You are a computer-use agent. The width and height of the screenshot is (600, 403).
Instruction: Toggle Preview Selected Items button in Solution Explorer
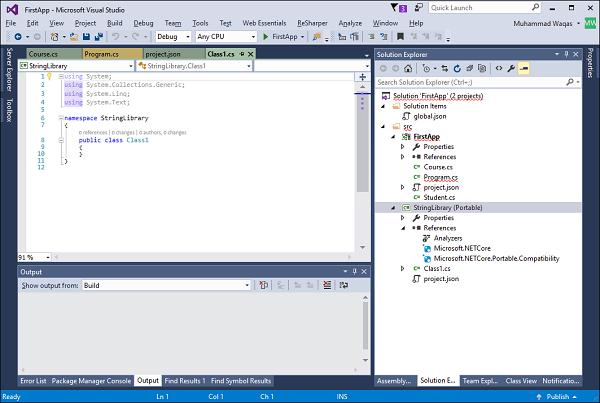click(x=524, y=69)
